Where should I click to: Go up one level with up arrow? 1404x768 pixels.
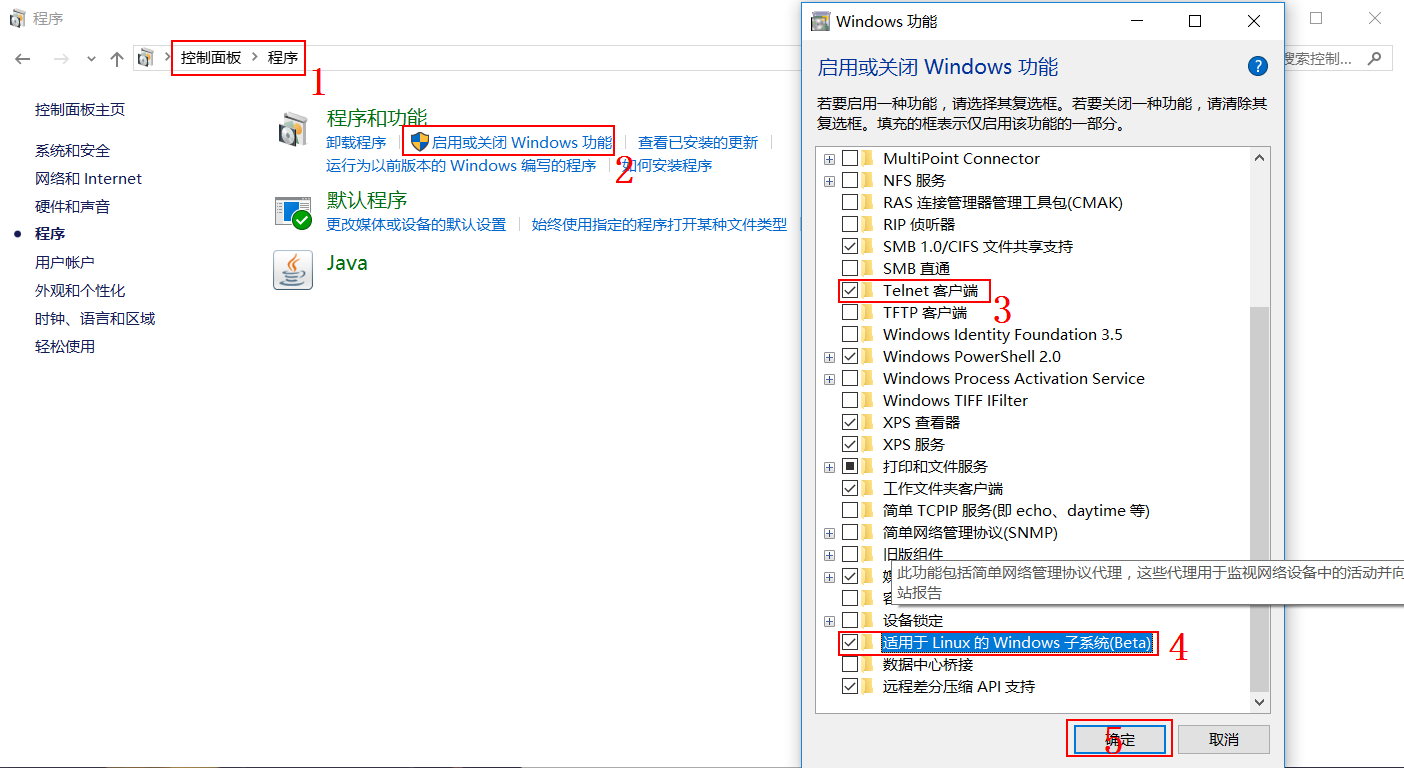click(116, 59)
